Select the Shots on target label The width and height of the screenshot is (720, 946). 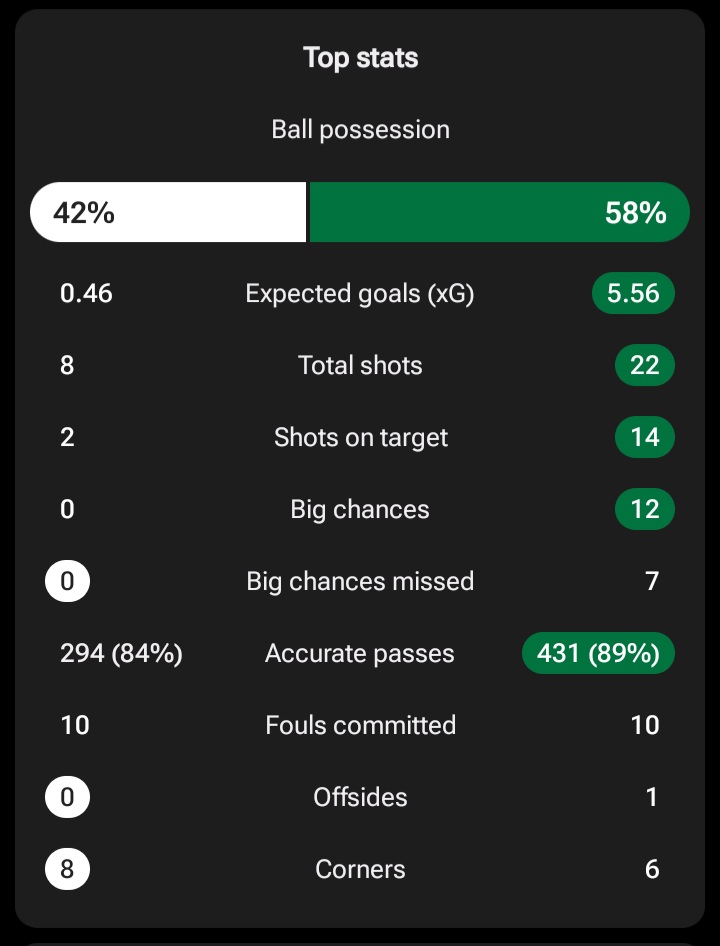(x=360, y=438)
